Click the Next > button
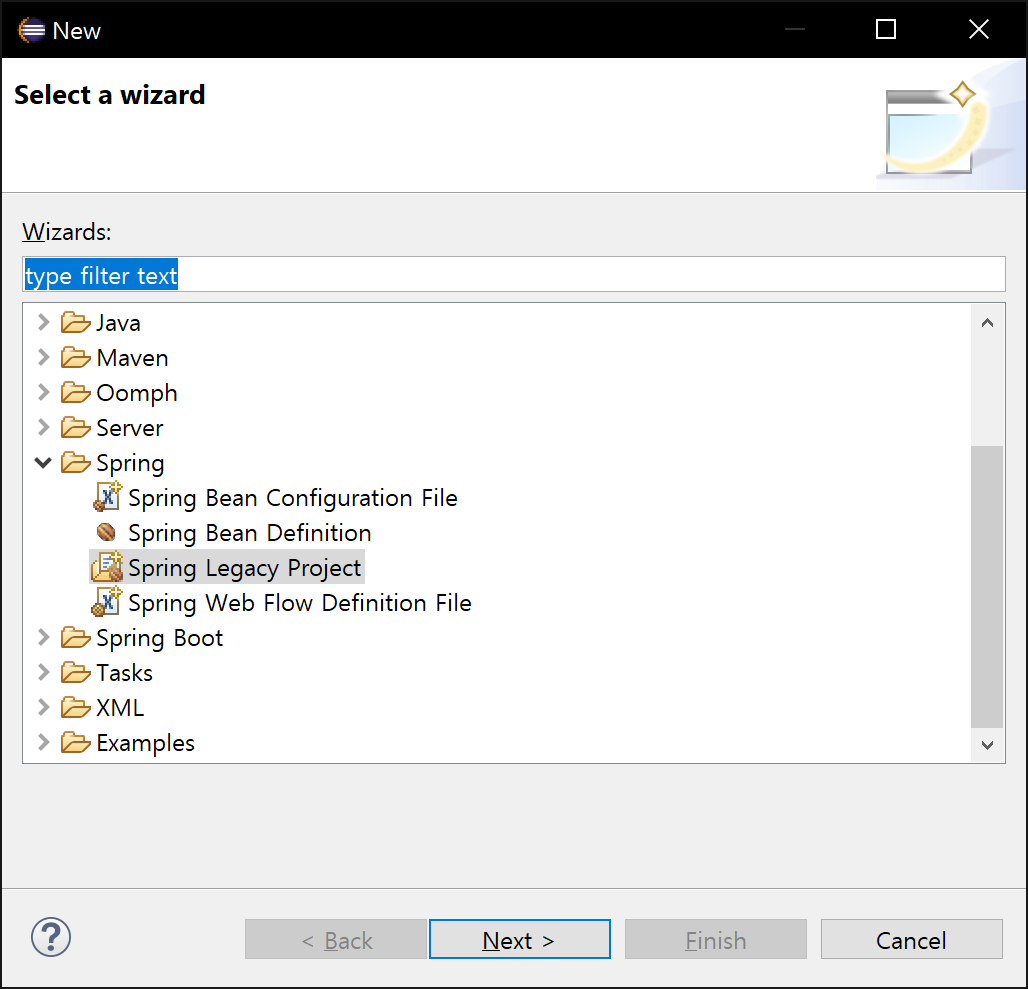The image size is (1028, 989). point(519,939)
